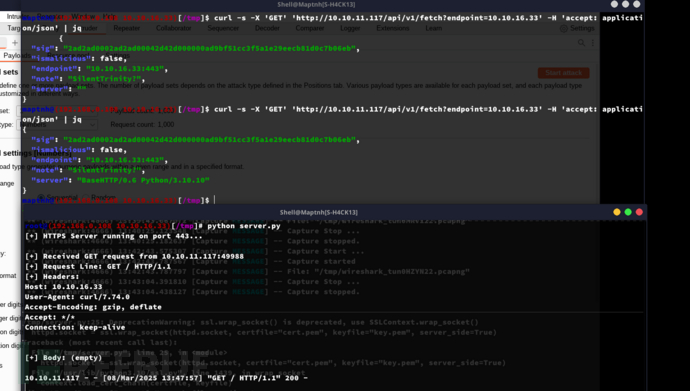690x391 pixels.
Task: Open the Resource pool sub-tab
Action: pos(68,55)
